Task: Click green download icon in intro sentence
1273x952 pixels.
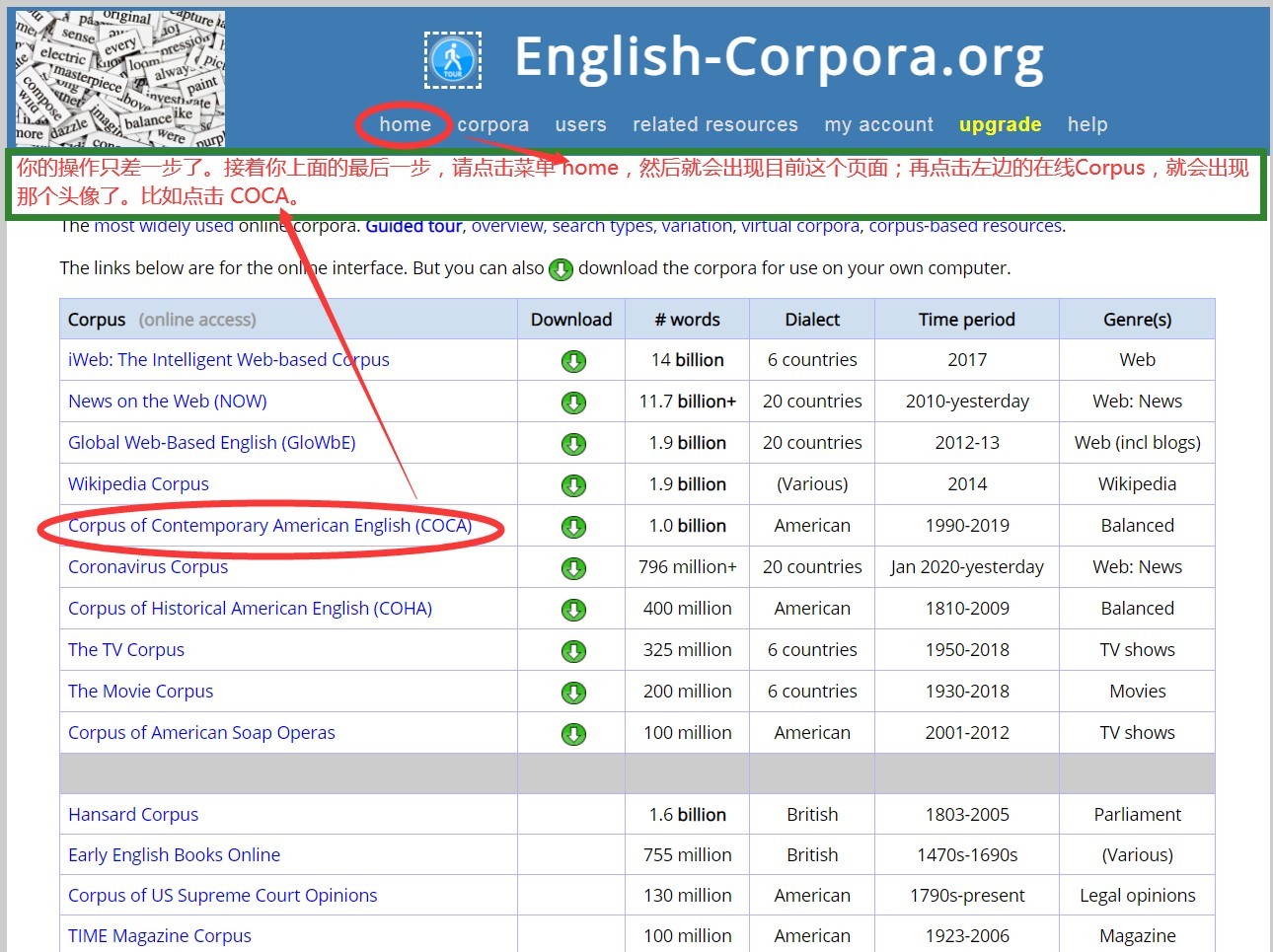Action: 561,269
